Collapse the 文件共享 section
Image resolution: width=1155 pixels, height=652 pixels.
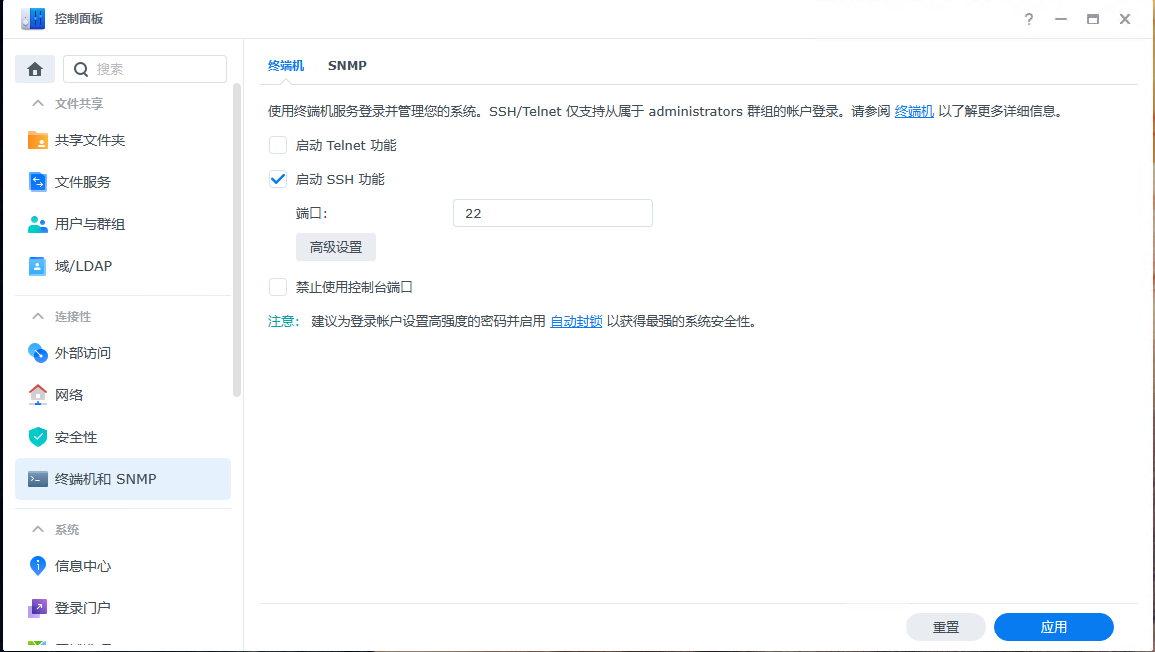click(x=38, y=104)
